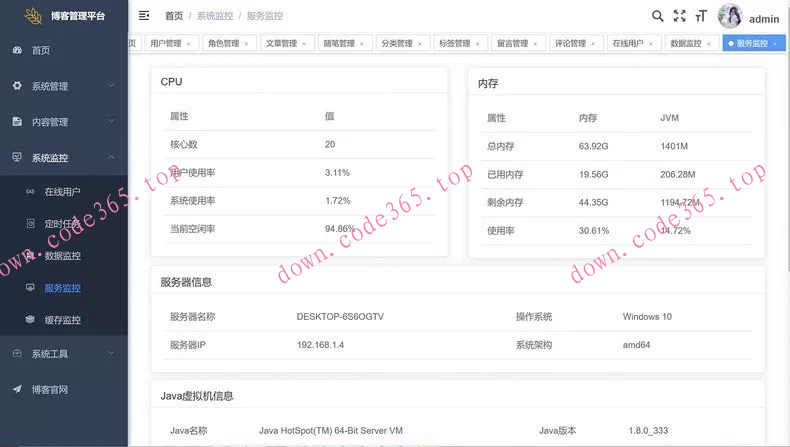Select total memory value 63.92G
The width and height of the screenshot is (790, 447).
click(x=594, y=146)
